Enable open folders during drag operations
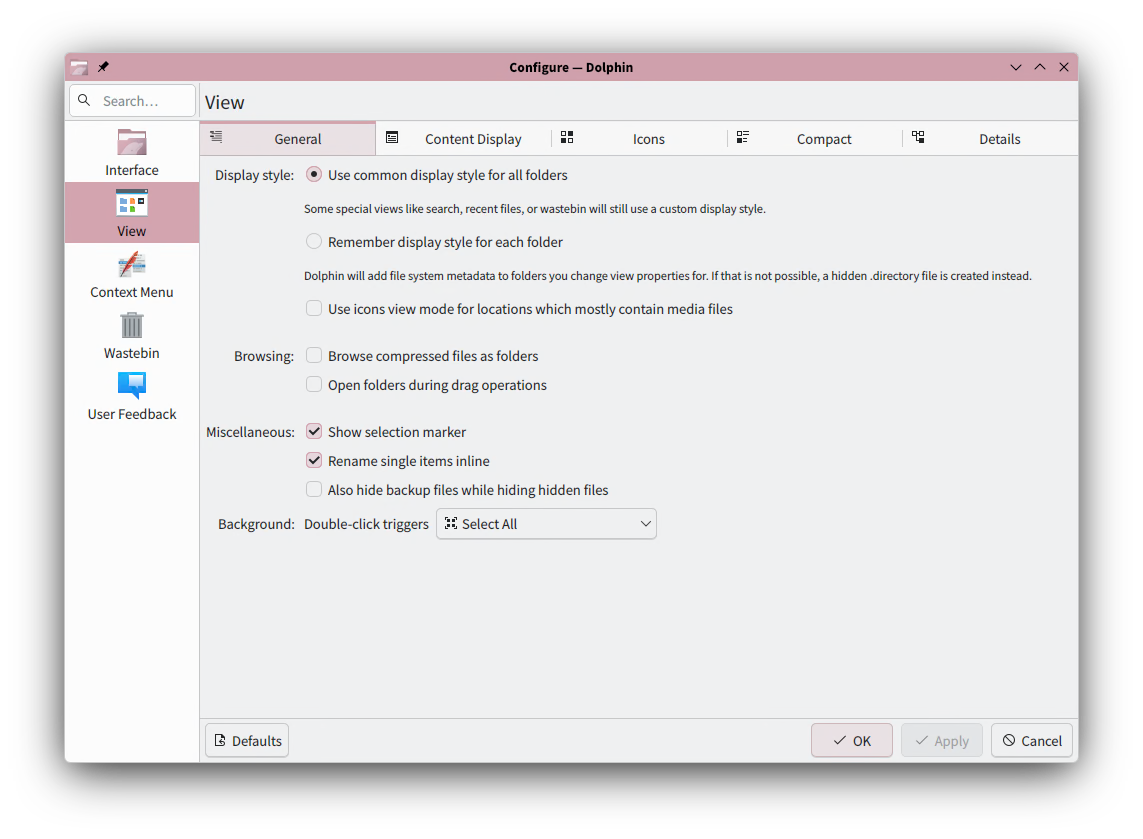Viewport: 1143px width, 839px height. [314, 385]
